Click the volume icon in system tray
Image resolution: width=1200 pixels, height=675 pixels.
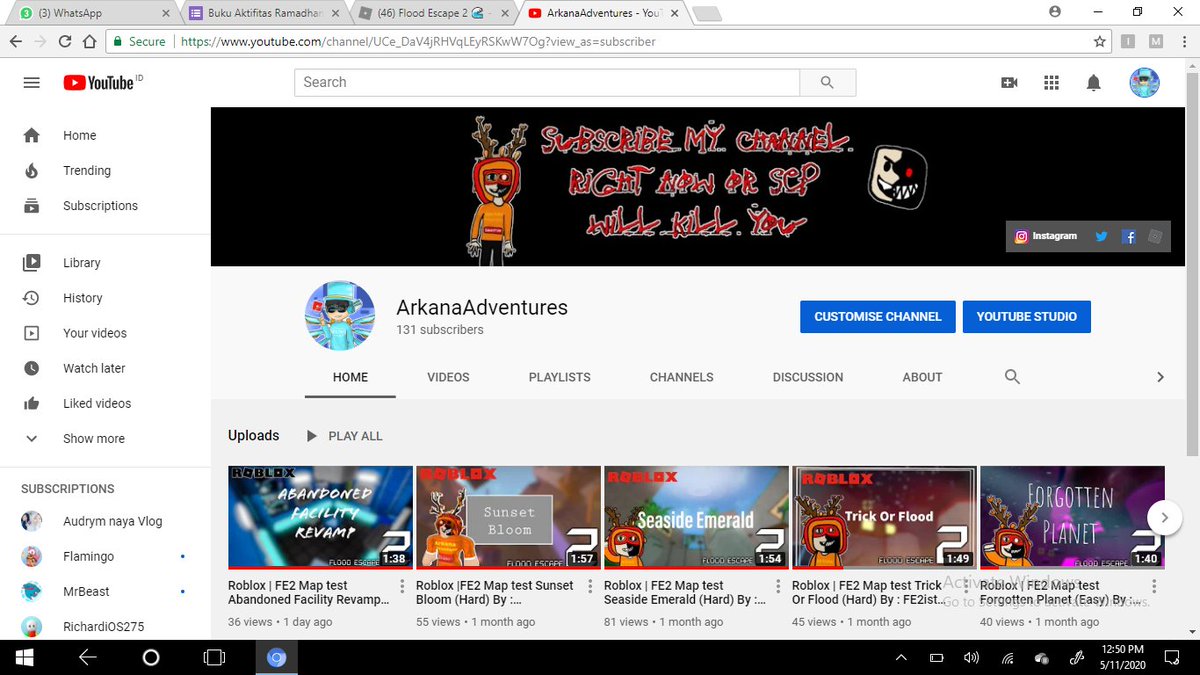[x=971, y=657]
